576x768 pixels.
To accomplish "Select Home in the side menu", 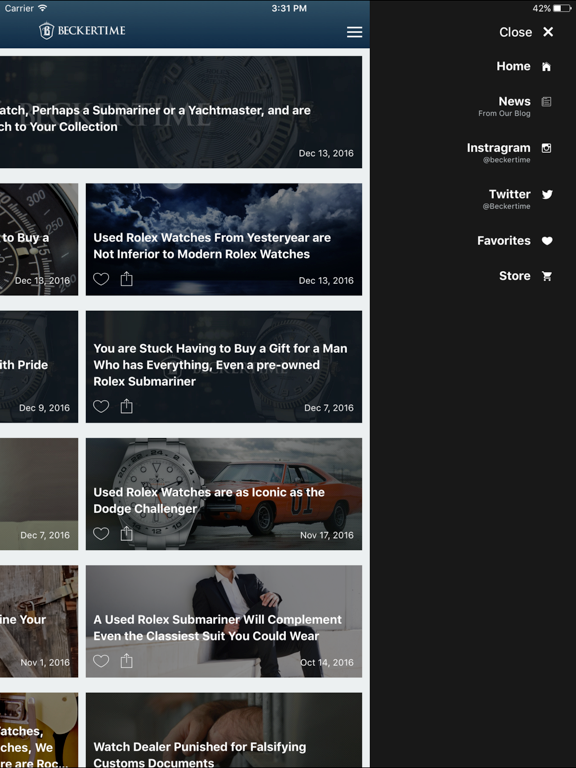I will click(x=513, y=66).
